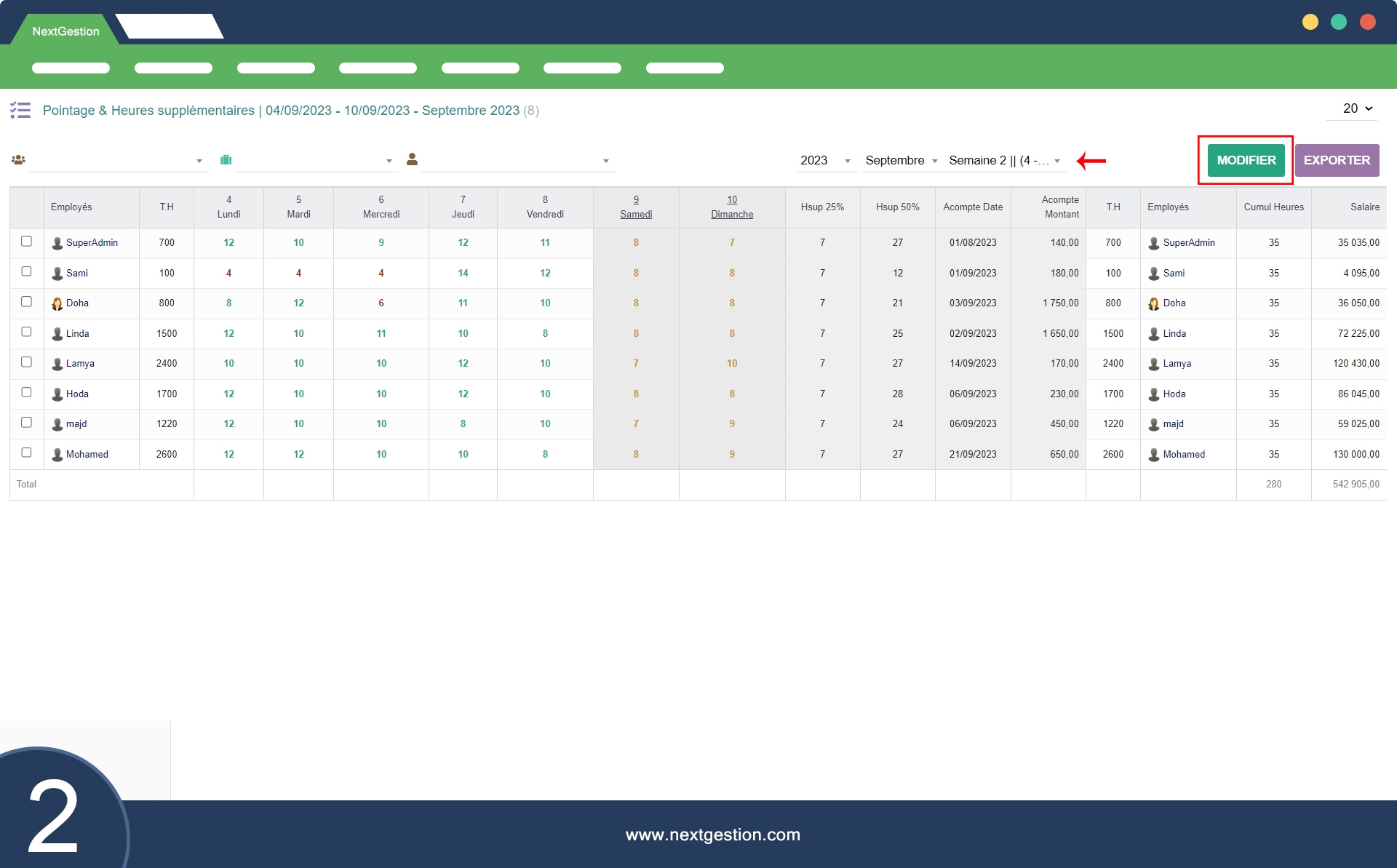1397x868 pixels.
Task: Check the box for Mohamed's row
Action: click(27, 453)
